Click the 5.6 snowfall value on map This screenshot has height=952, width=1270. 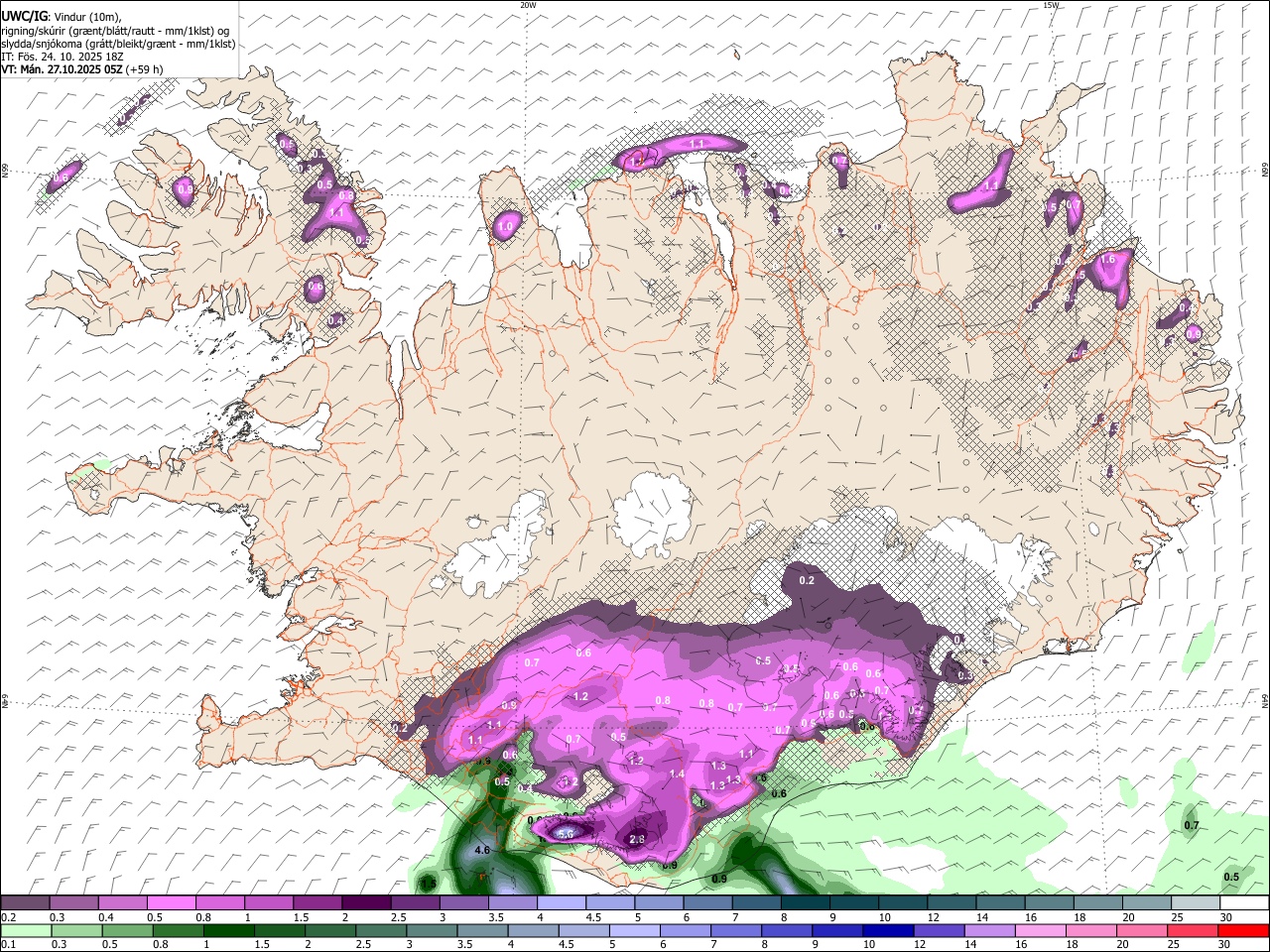[x=566, y=834]
